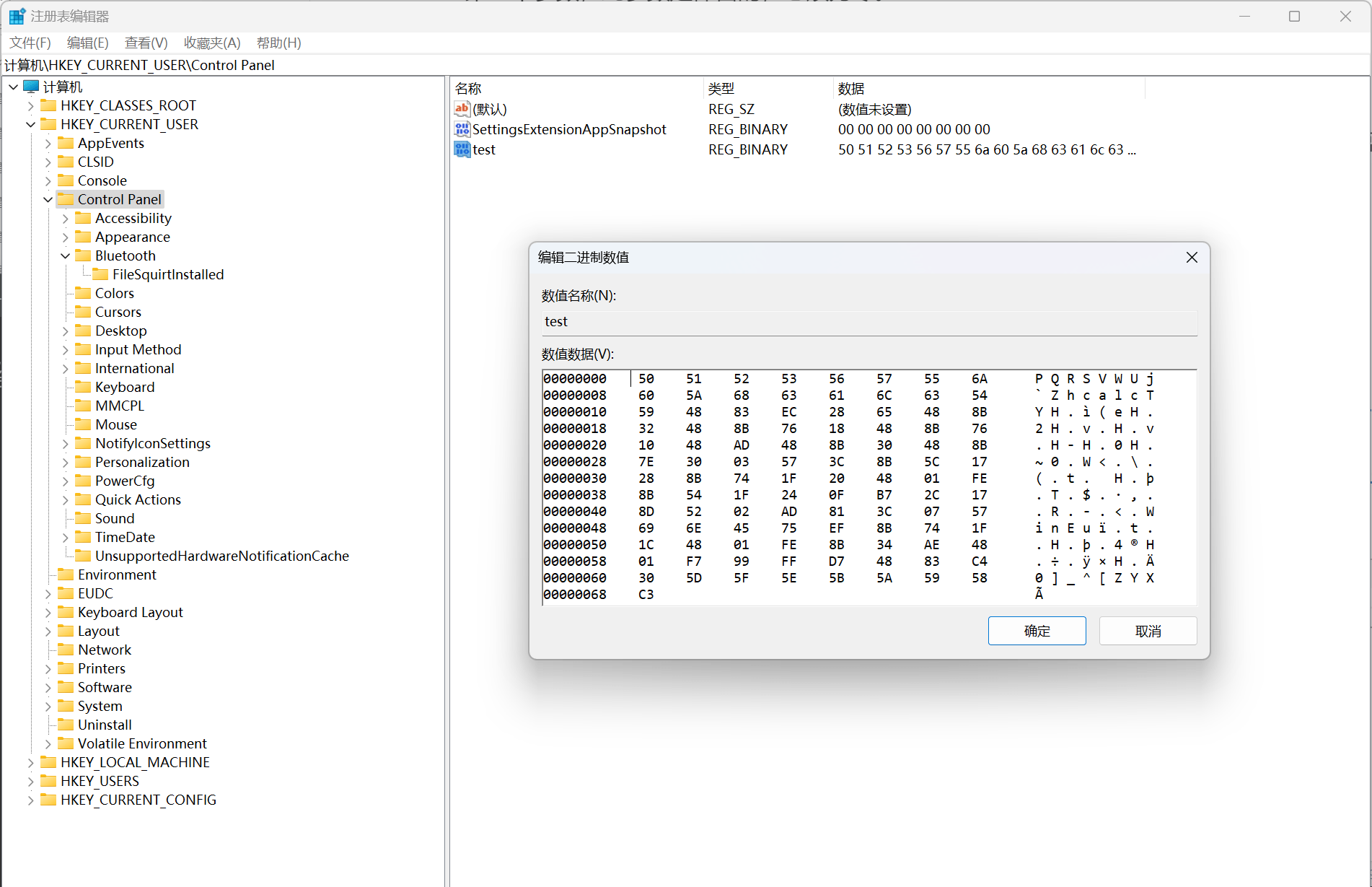Open the 查看(V) view menu

coord(146,43)
